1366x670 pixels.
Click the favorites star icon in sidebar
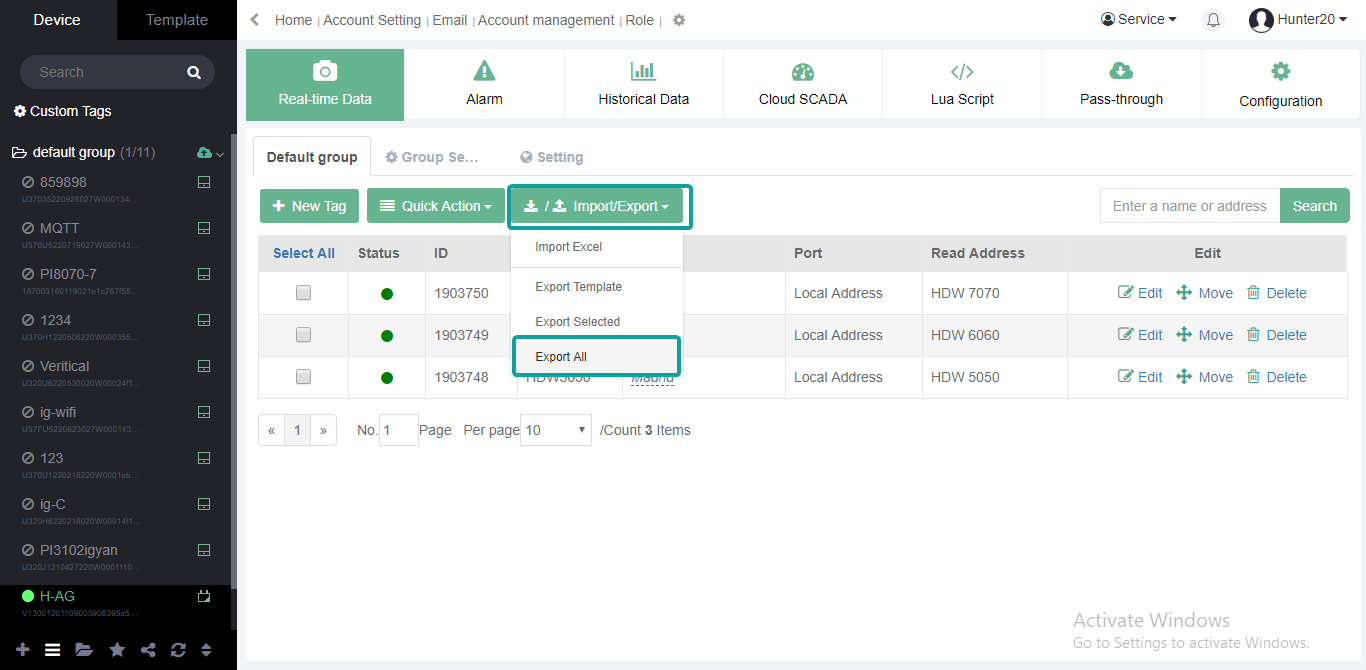(x=117, y=650)
